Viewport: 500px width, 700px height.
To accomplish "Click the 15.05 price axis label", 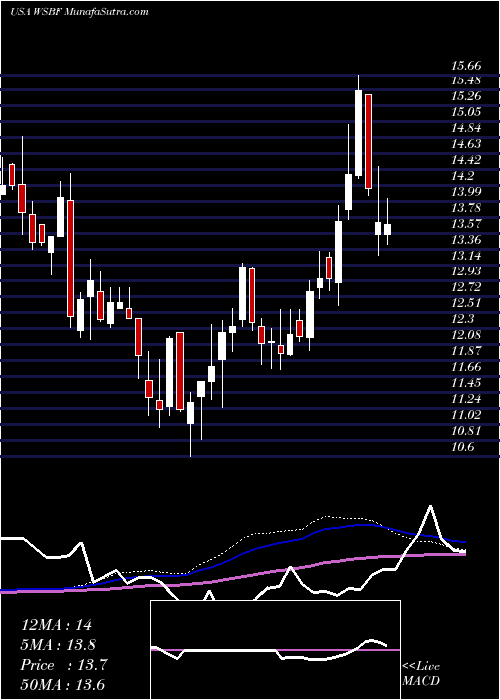I will (x=466, y=112).
